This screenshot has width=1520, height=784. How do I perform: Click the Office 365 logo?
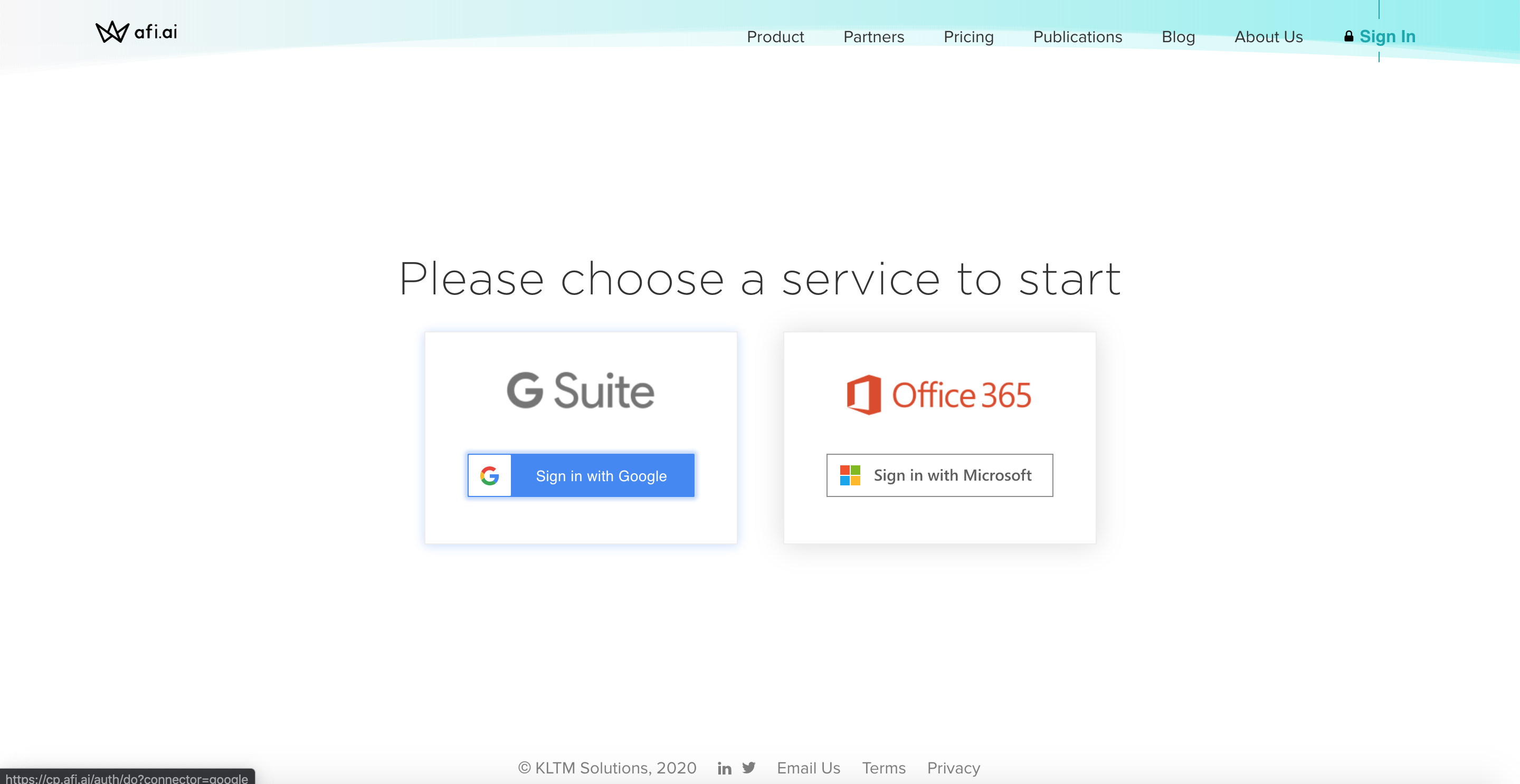[x=939, y=395]
